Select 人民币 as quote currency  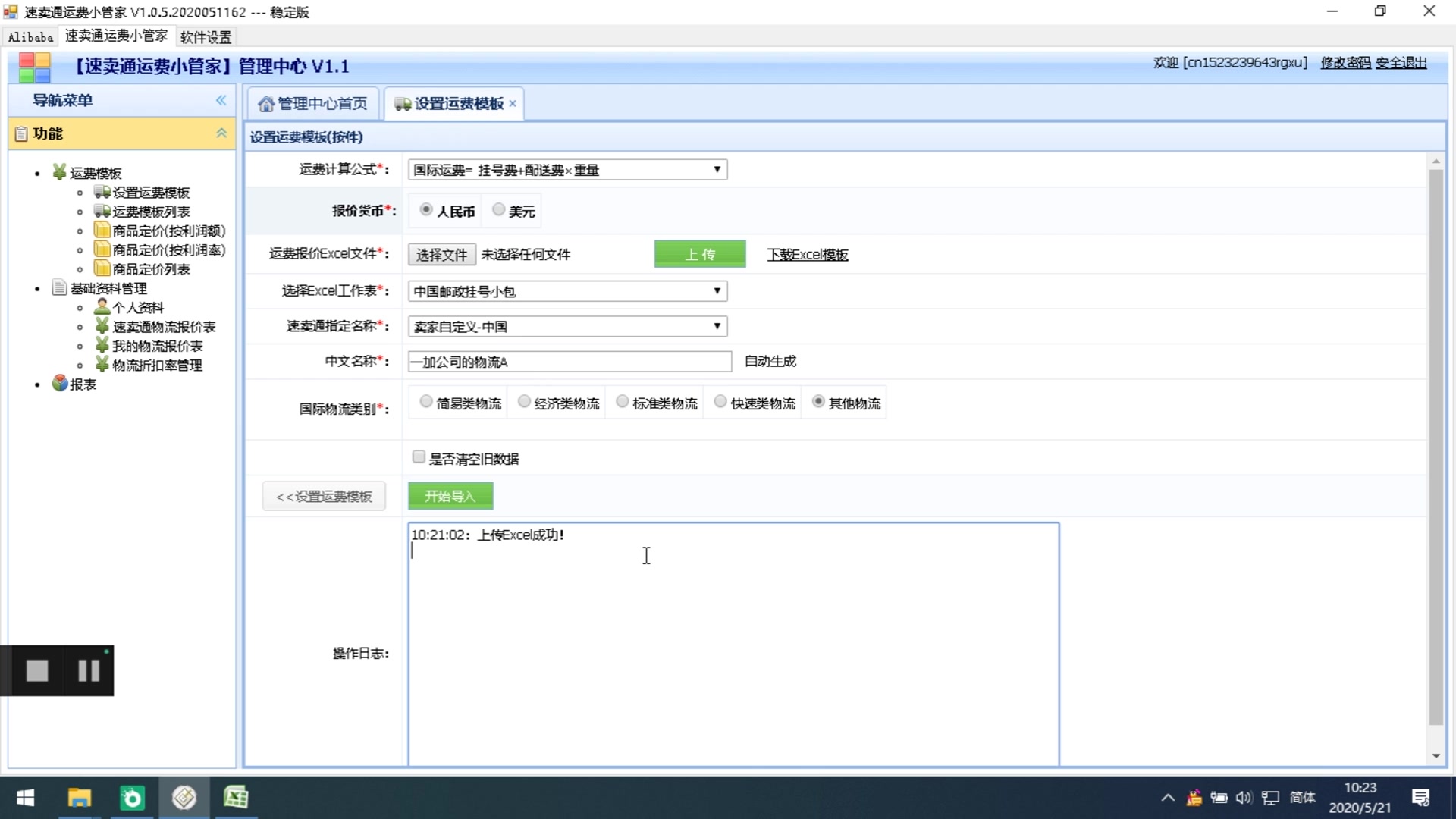(x=426, y=209)
